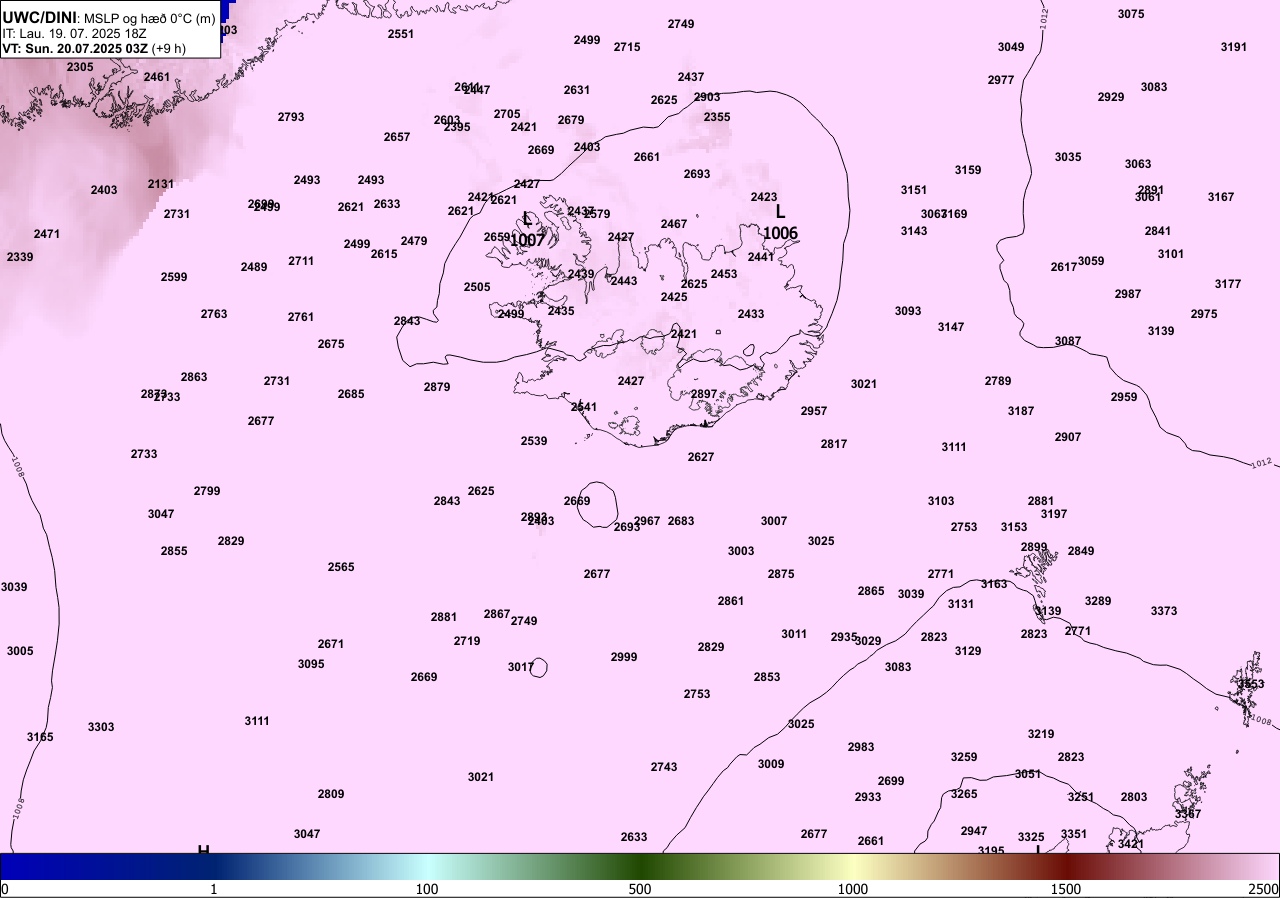Click the height value 3147
Screen dimensions: 1280x898
click(x=951, y=327)
